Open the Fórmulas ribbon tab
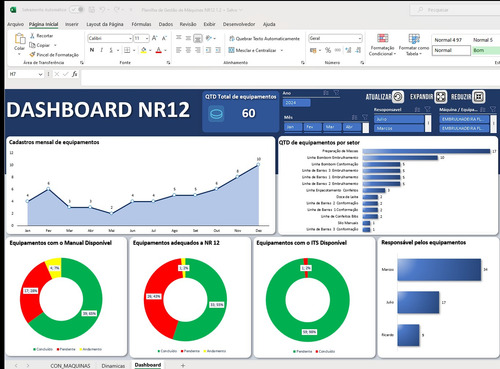This screenshot has height=369, width=500. (141, 24)
